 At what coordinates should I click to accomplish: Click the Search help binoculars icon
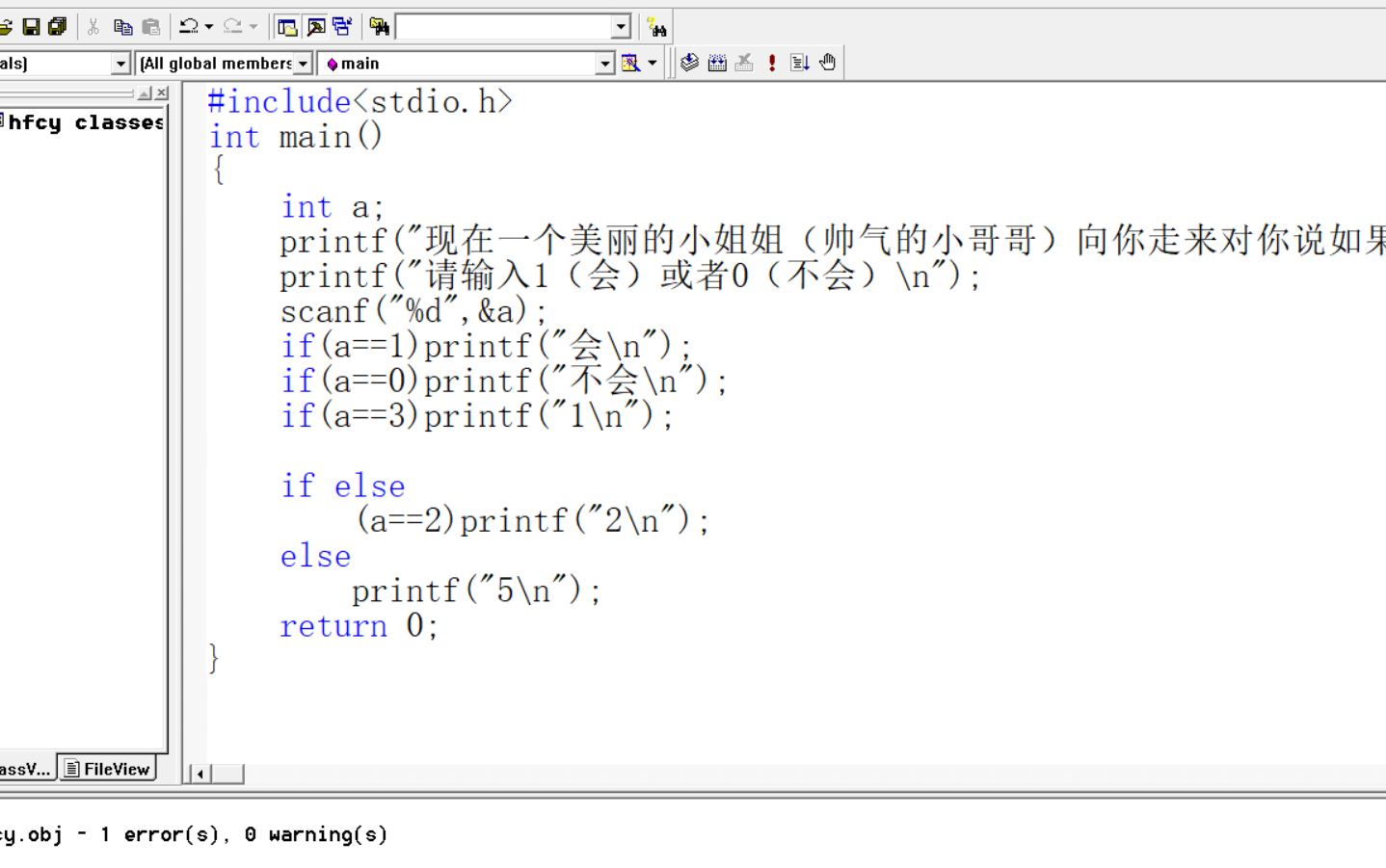point(656,27)
